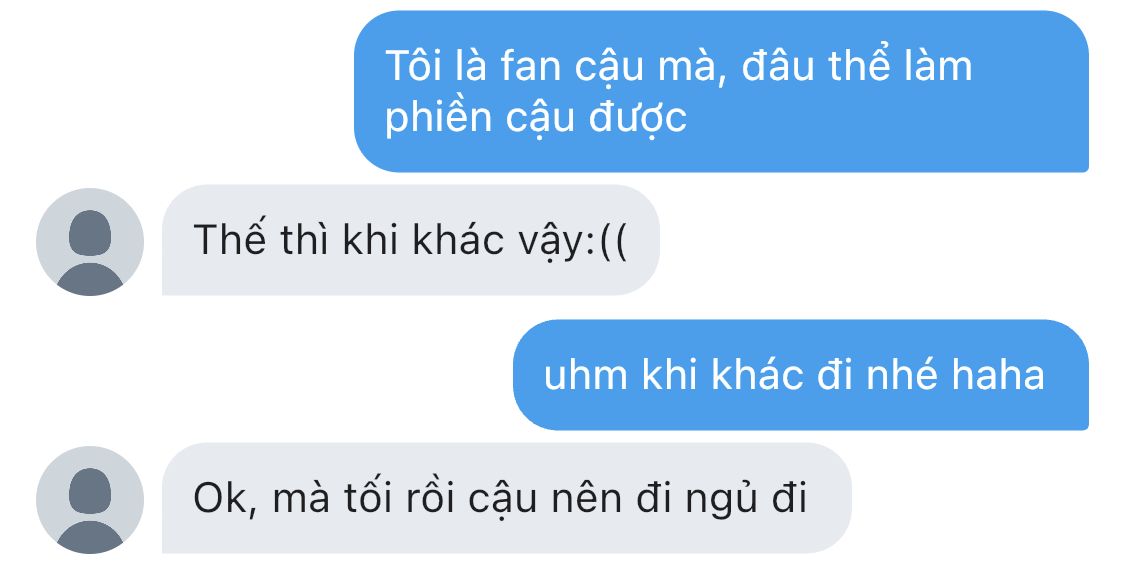
Task: Select the blue "Tôi là fan cậu mà" bubble
Action: click(721, 91)
